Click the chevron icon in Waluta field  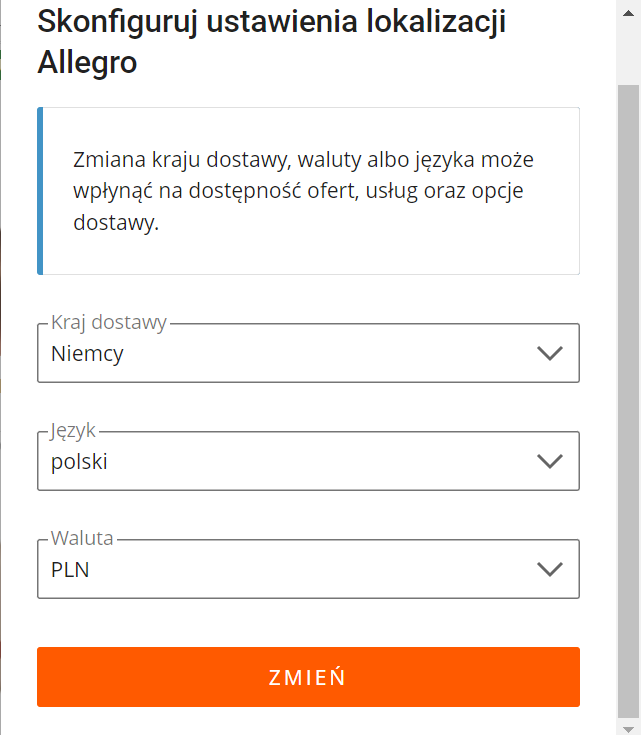point(550,569)
